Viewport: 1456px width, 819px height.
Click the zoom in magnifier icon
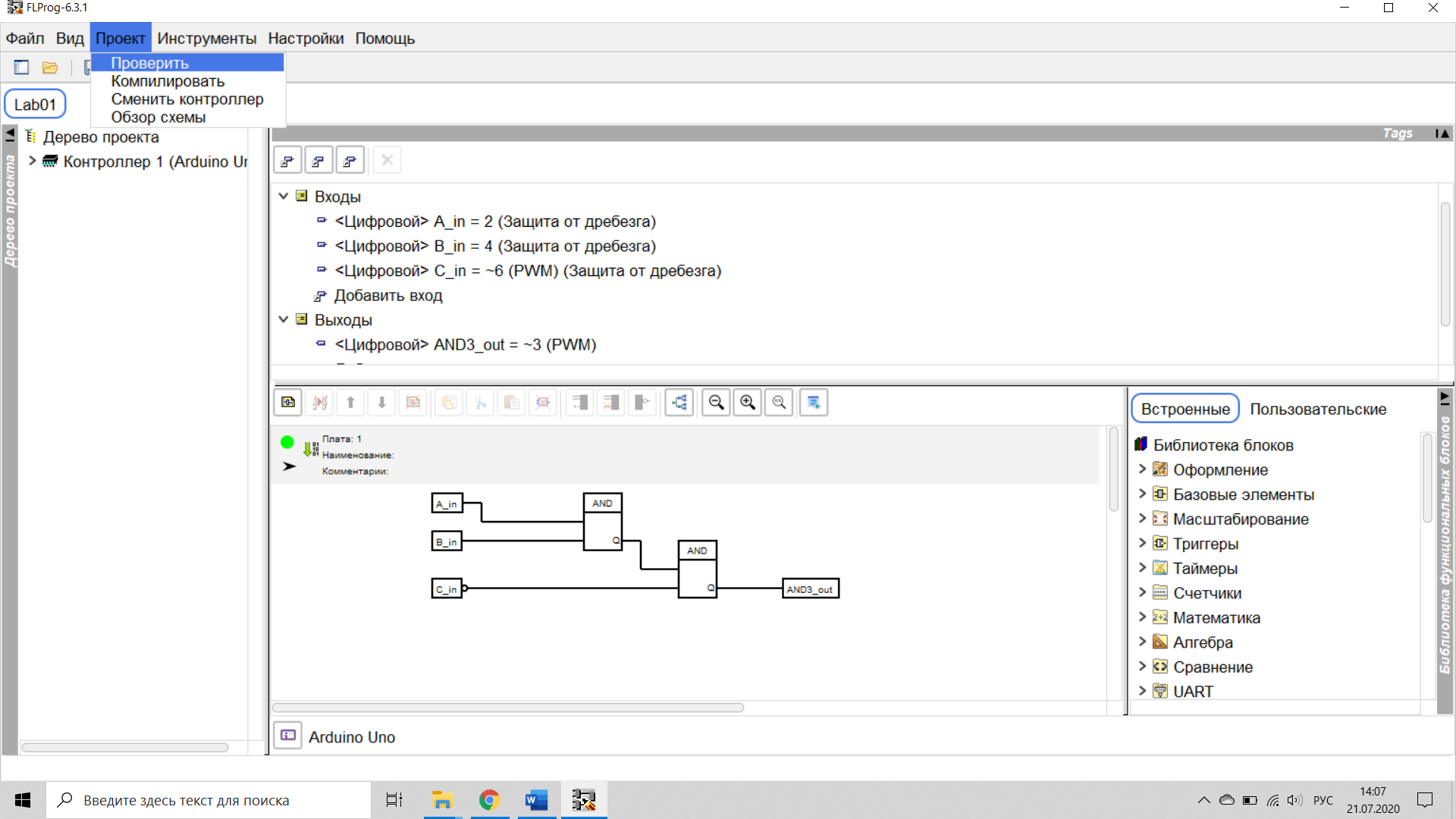748,403
